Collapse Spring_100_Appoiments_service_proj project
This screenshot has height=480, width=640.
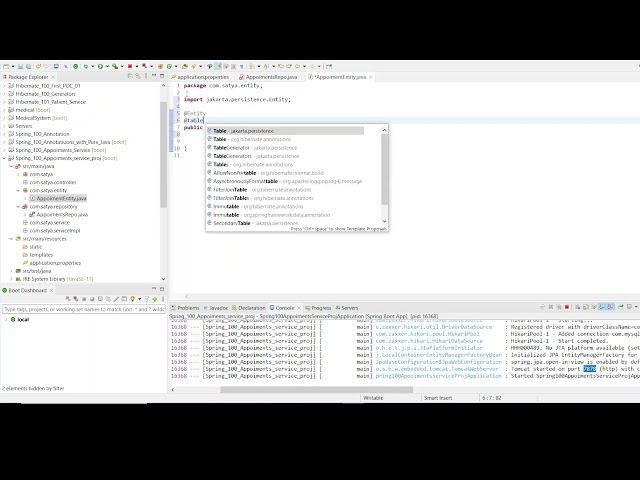[x=4, y=158]
